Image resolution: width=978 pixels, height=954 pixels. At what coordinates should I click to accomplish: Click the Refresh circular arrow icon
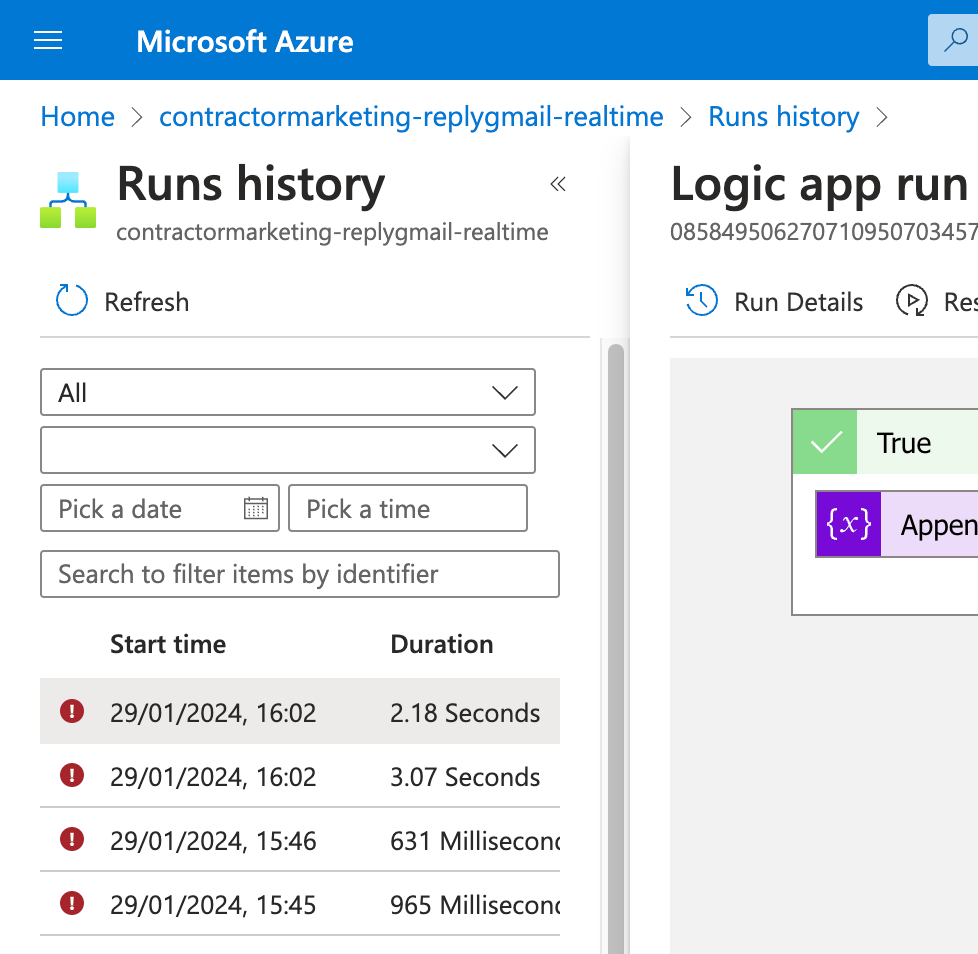click(x=72, y=301)
